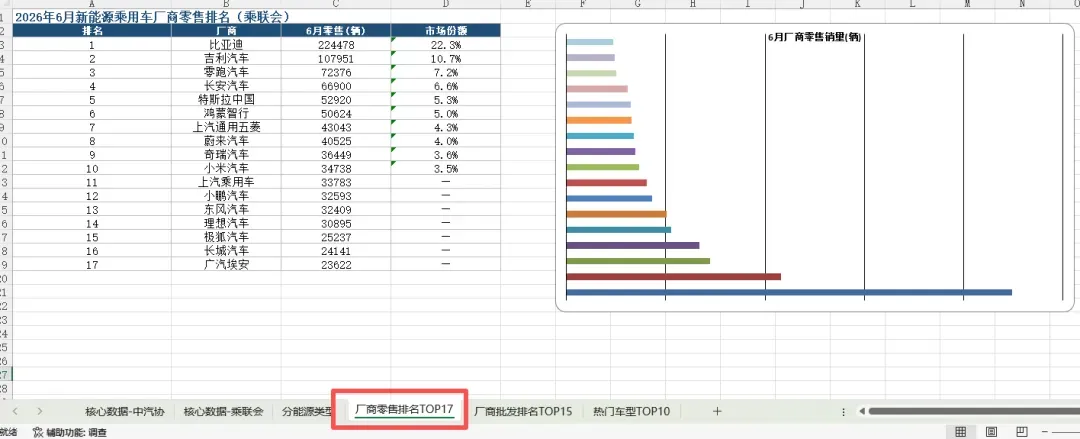Click the horizontal scrollbar left arrow
1080x439 pixels.
861,411
